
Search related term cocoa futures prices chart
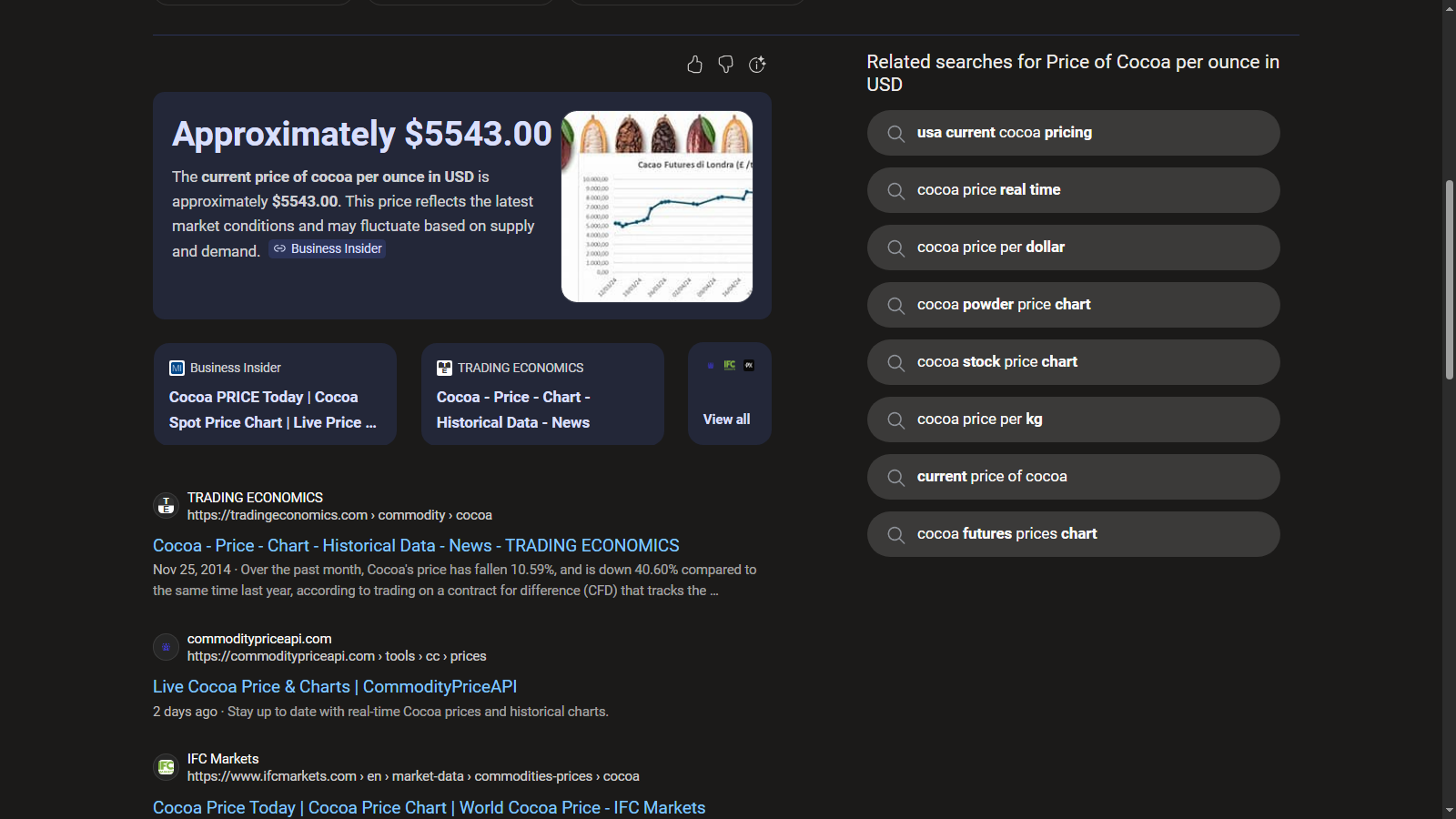1074,534
